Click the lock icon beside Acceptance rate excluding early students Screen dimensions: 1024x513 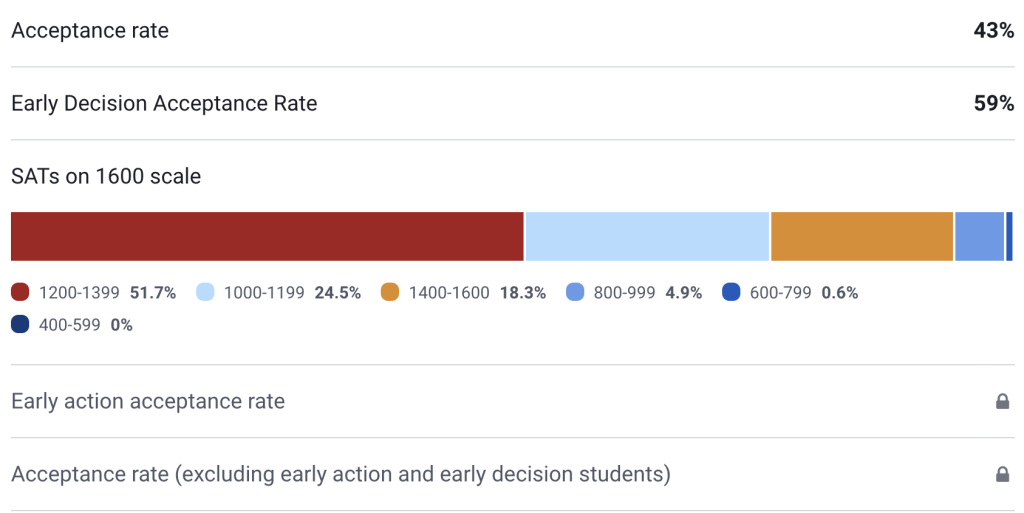point(1002,474)
